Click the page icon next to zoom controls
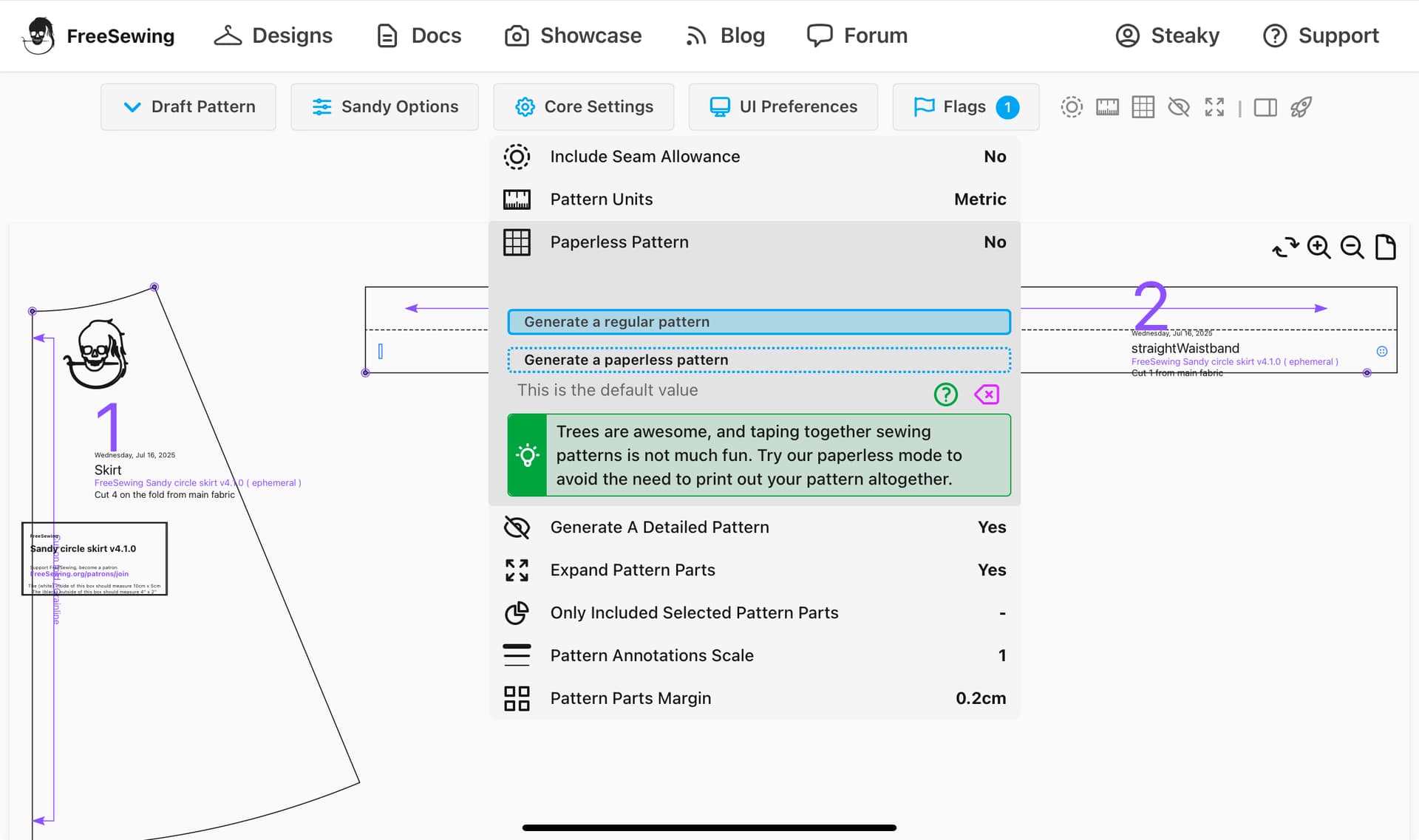The image size is (1419, 840). tap(1386, 247)
